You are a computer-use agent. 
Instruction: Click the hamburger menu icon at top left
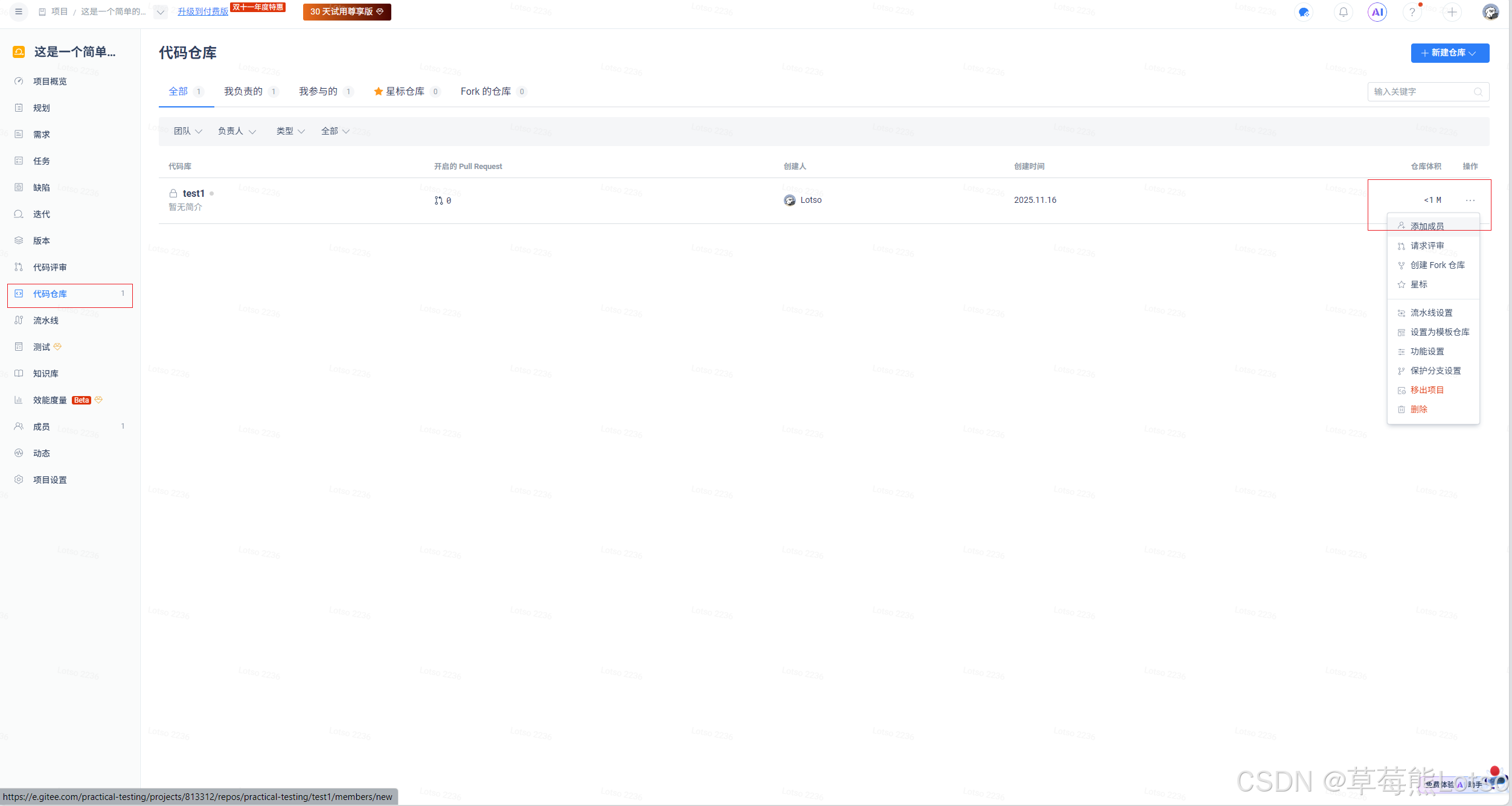click(19, 11)
